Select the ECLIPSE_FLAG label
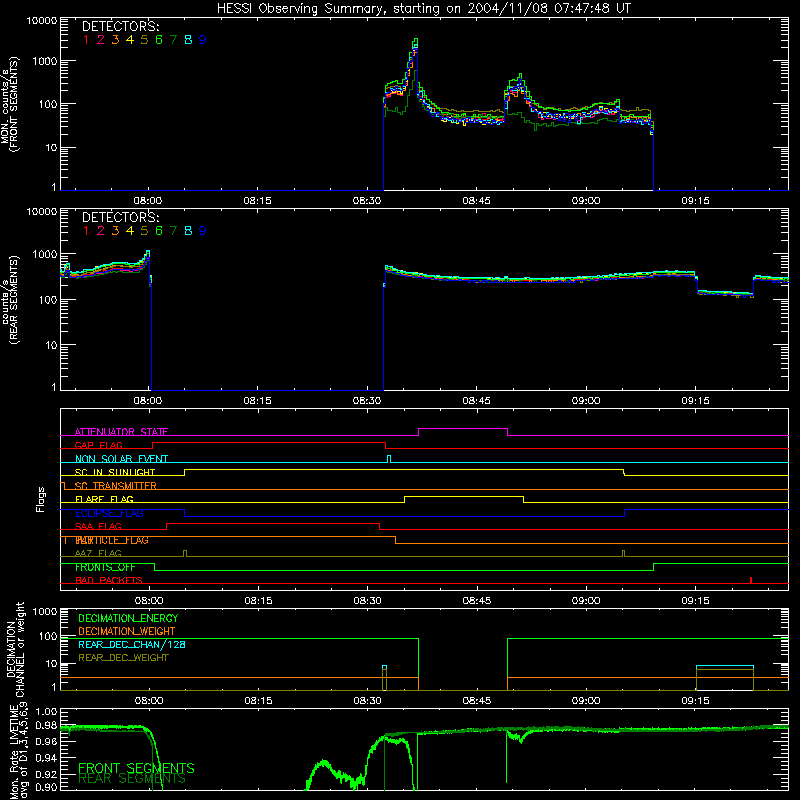This screenshot has height=800, width=800. (x=109, y=513)
